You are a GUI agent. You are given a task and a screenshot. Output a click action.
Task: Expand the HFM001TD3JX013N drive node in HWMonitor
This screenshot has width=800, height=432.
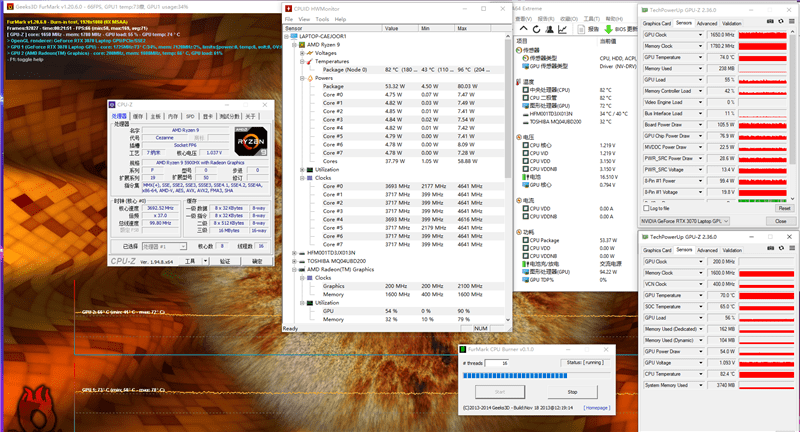294,253
